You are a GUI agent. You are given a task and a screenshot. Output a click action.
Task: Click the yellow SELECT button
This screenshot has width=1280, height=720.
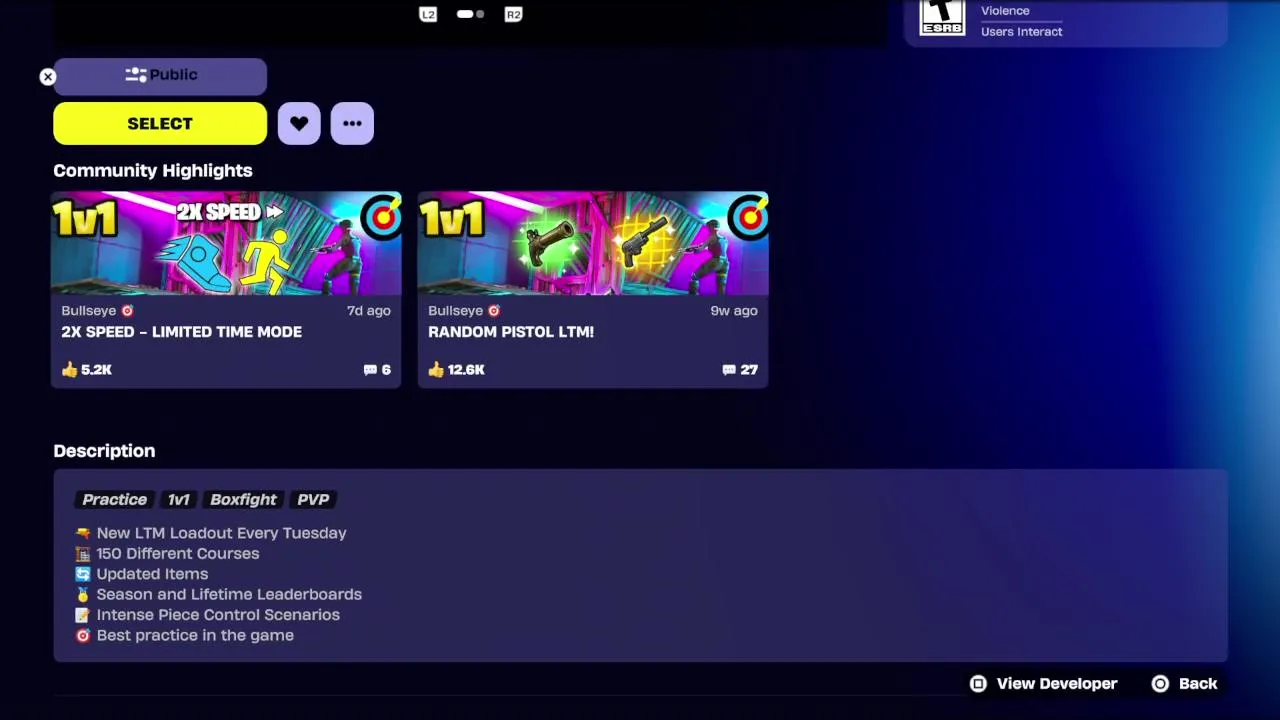click(160, 124)
